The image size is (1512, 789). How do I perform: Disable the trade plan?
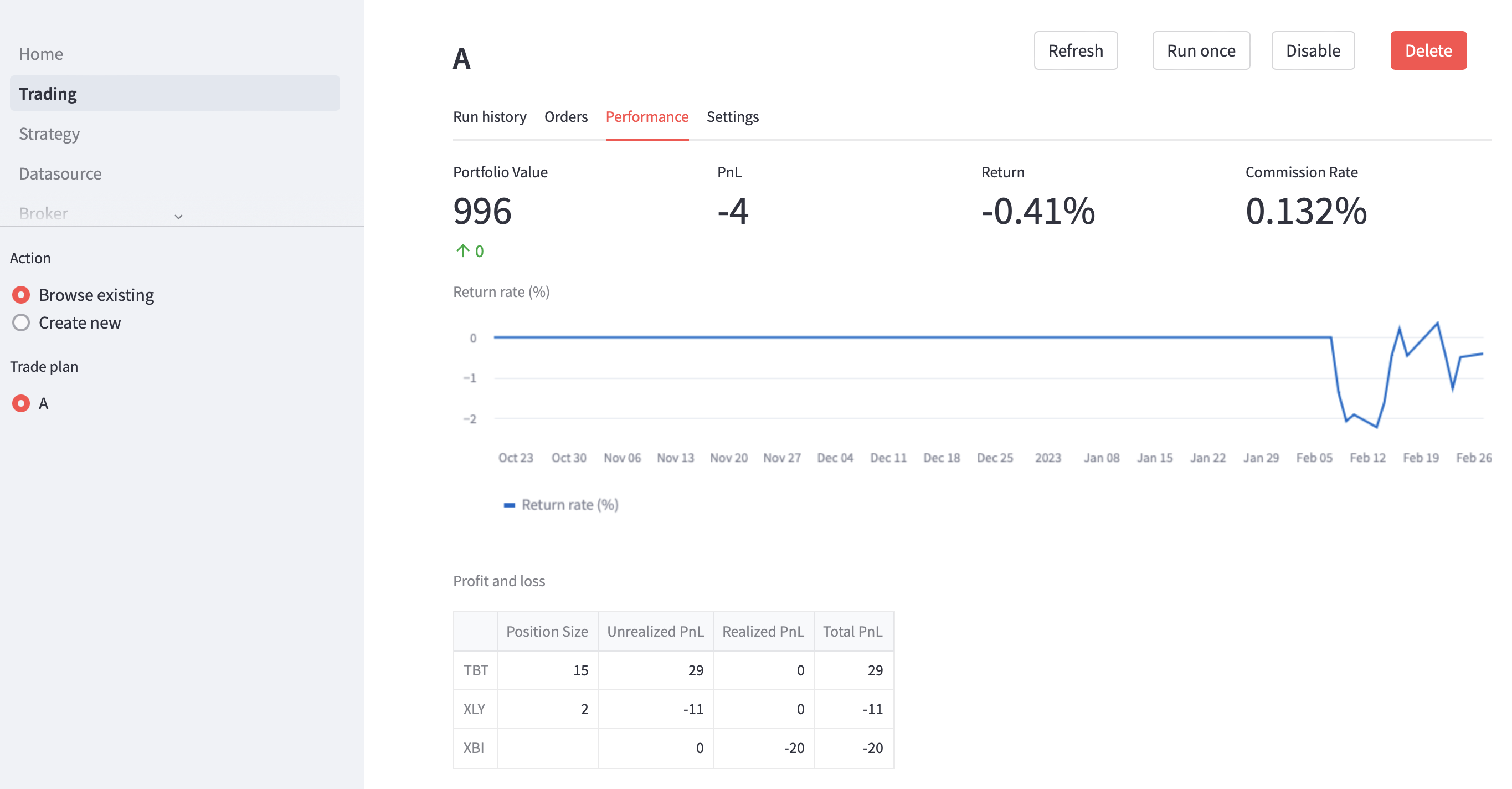(x=1313, y=50)
